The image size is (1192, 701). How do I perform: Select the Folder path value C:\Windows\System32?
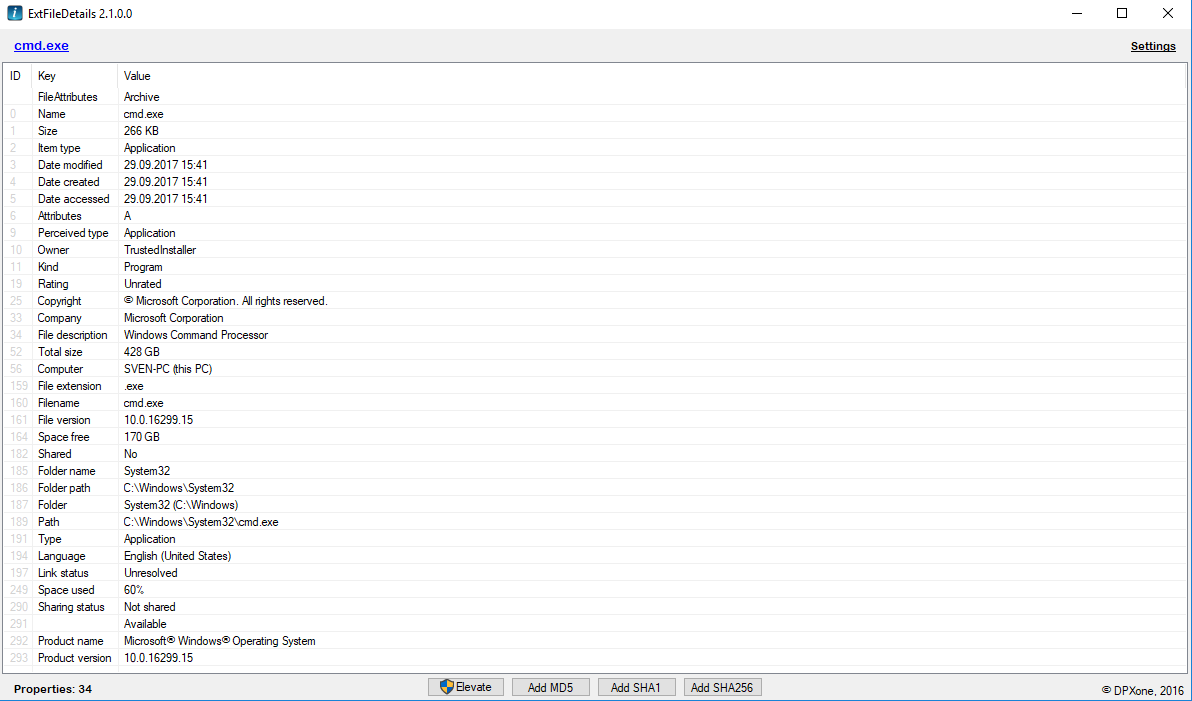coord(179,488)
